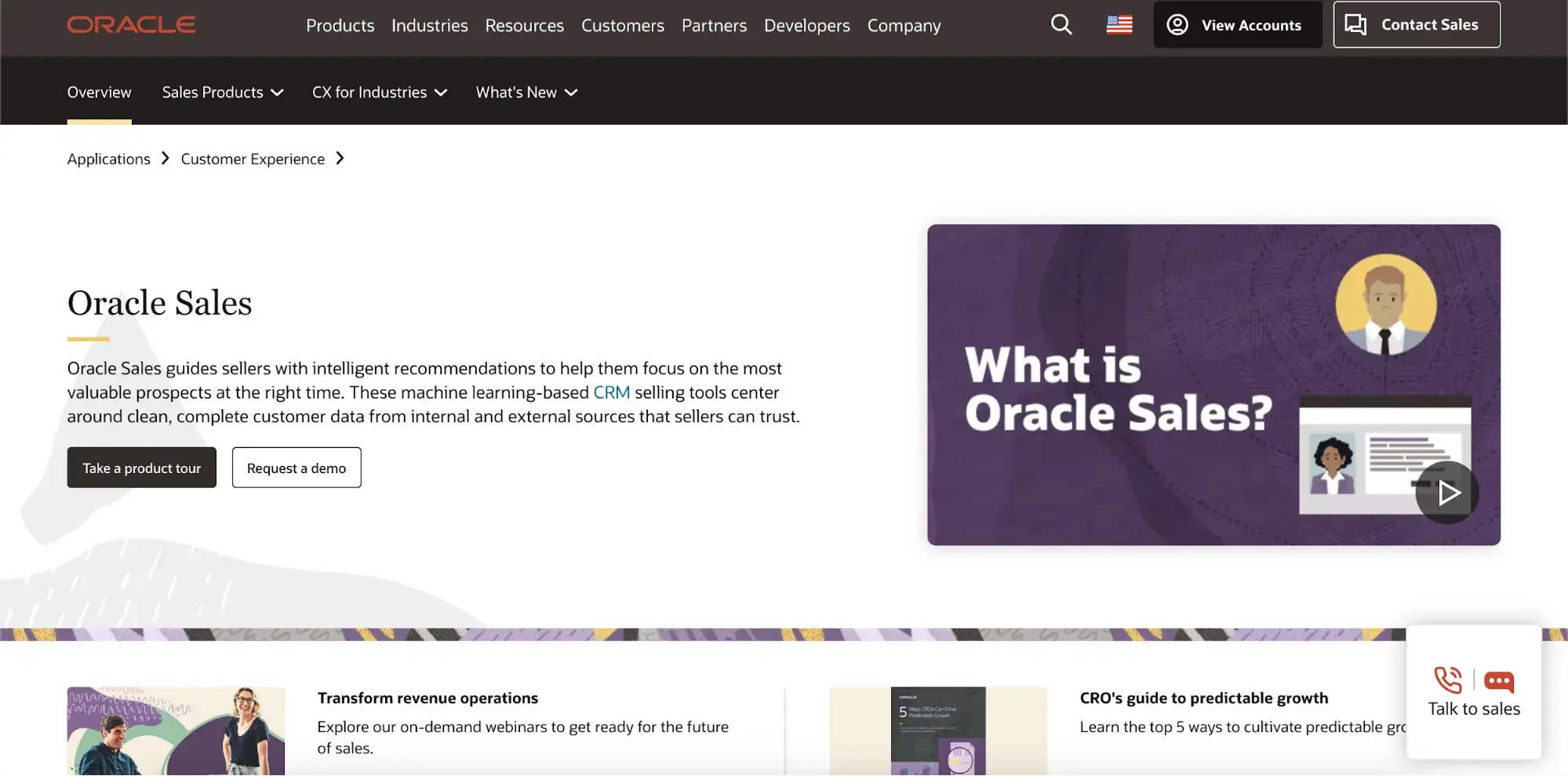This screenshot has height=776, width=1568.
Task: Click the phone call icon in Talk to sales
Action: (1448, 680)
